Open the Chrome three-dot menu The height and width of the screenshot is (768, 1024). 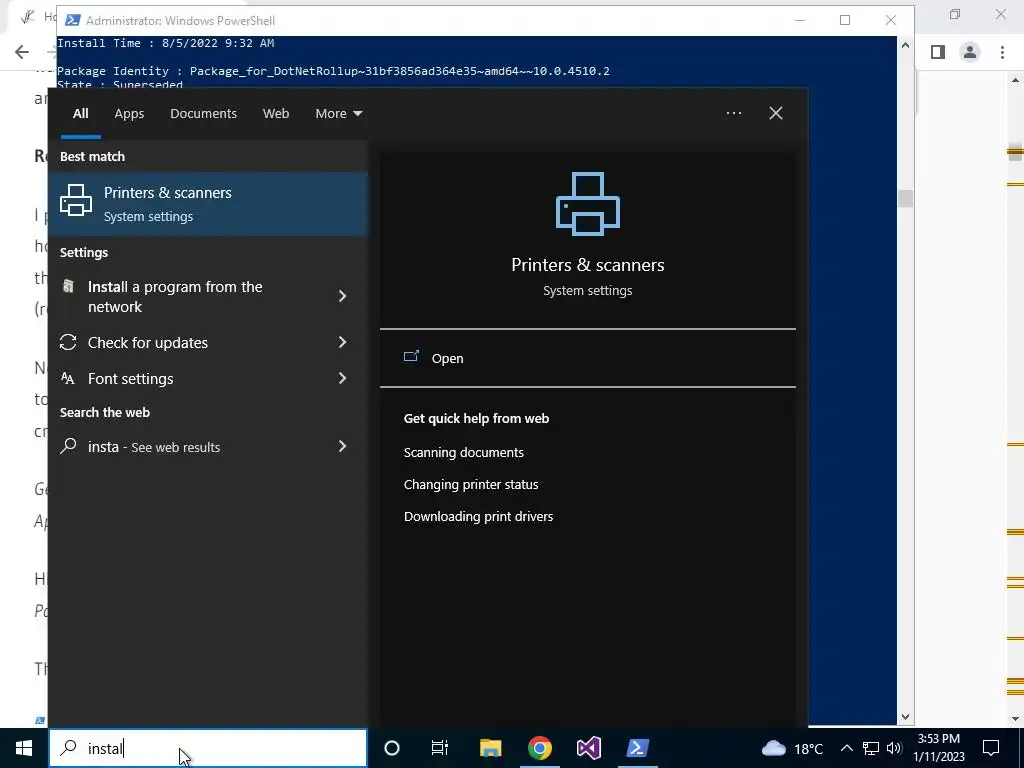point(1002,52)
